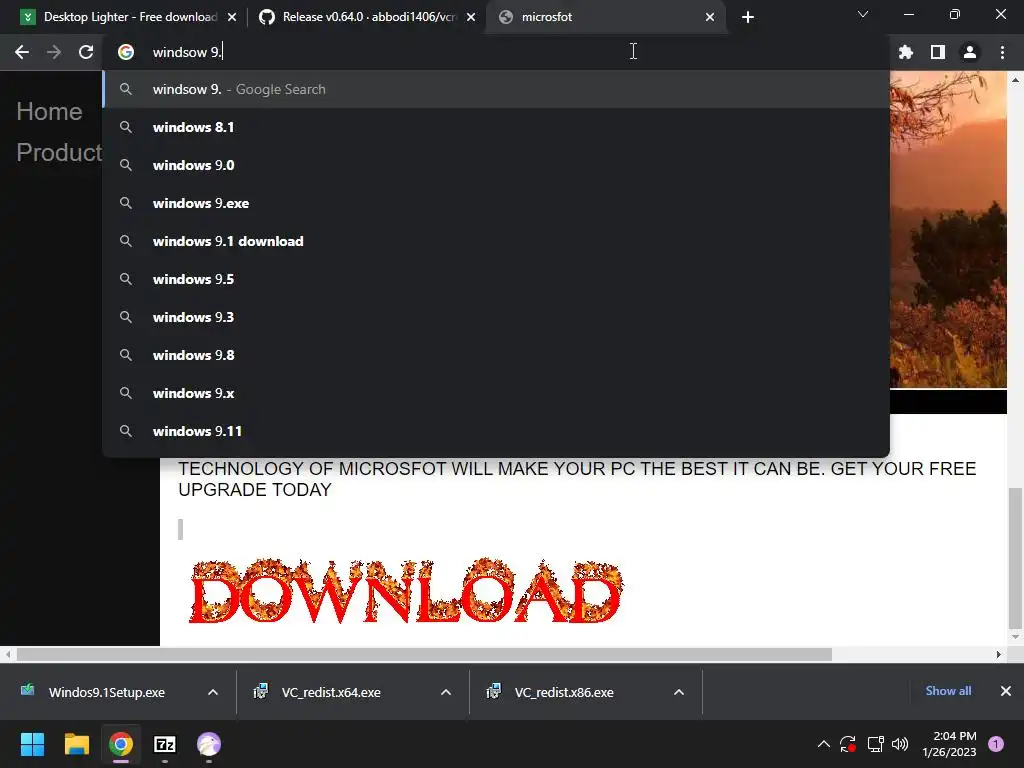Screen dimensions: 1024x768
Task: Close the GitHub Release tab
Action: tap(471, 17)
